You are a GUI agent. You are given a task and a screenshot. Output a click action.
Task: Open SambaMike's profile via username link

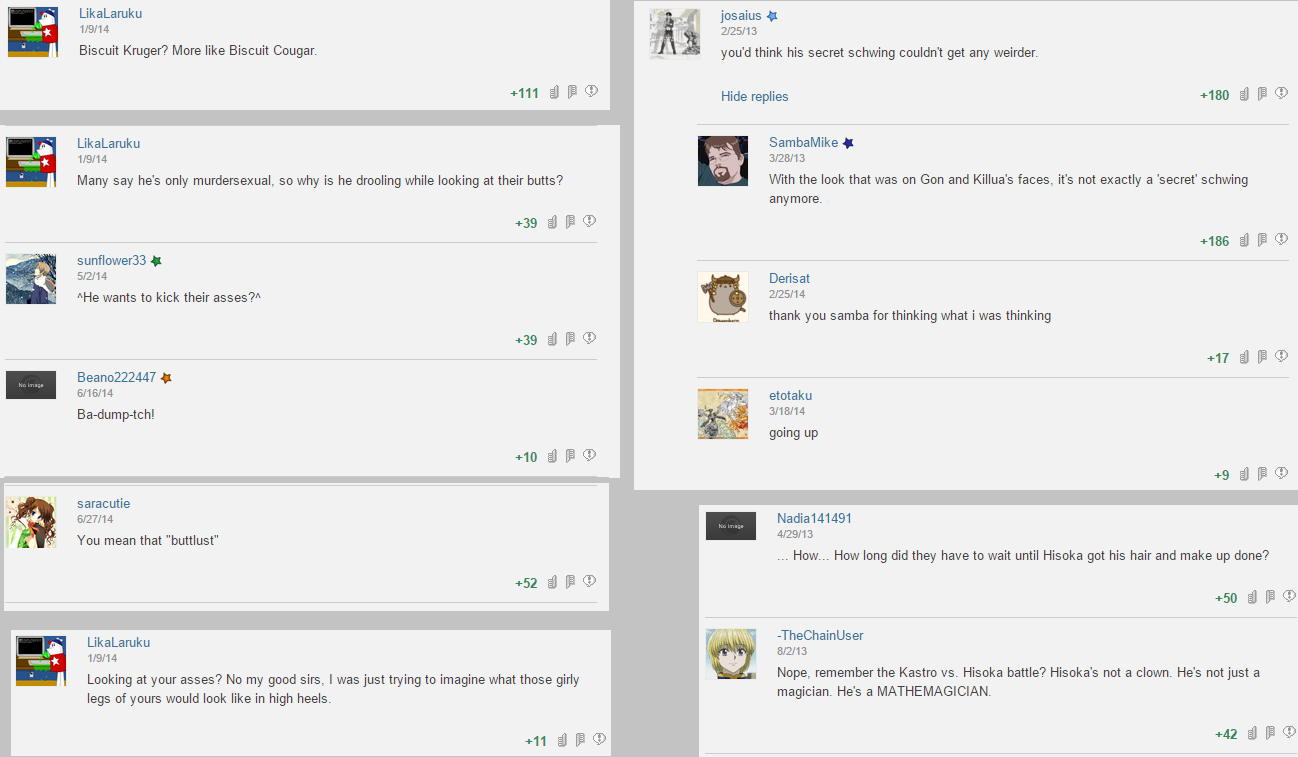pos(803,142)
